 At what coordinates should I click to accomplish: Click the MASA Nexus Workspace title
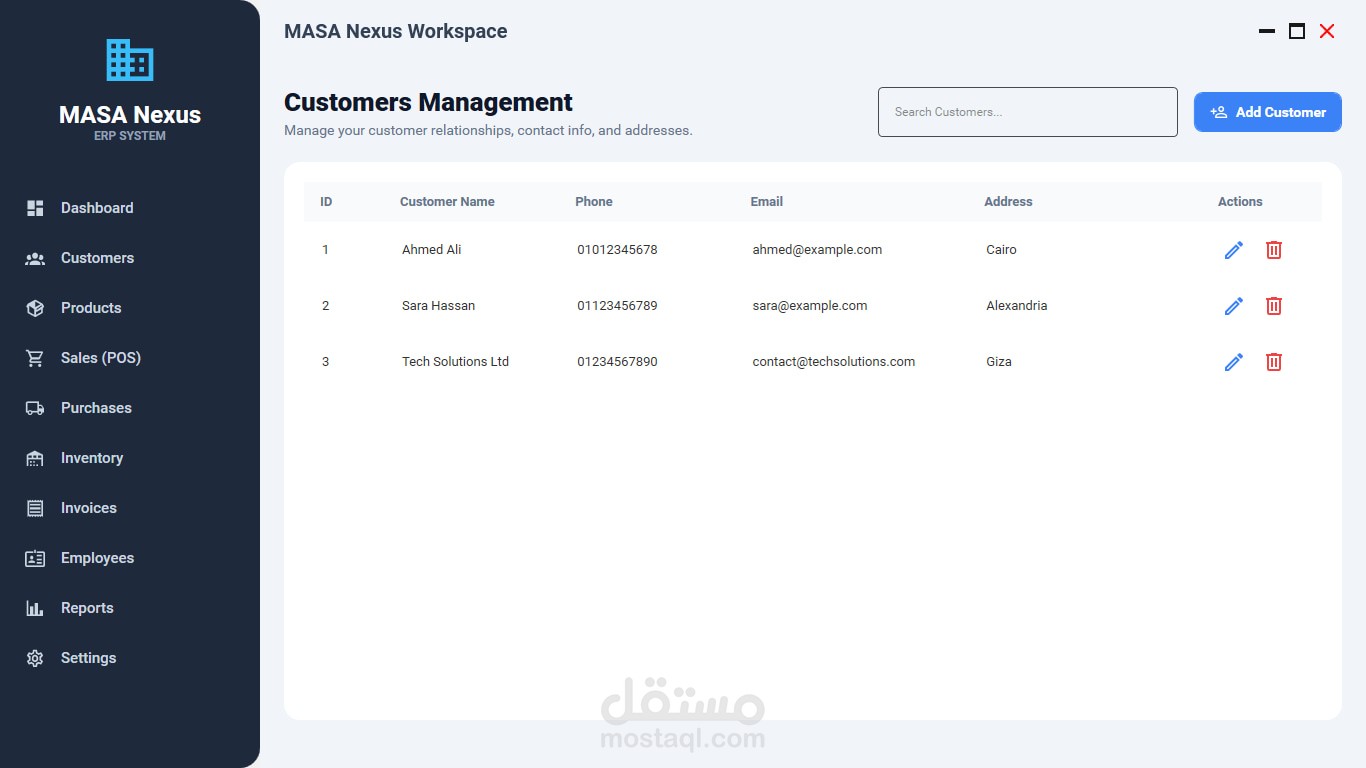[396, 32]
